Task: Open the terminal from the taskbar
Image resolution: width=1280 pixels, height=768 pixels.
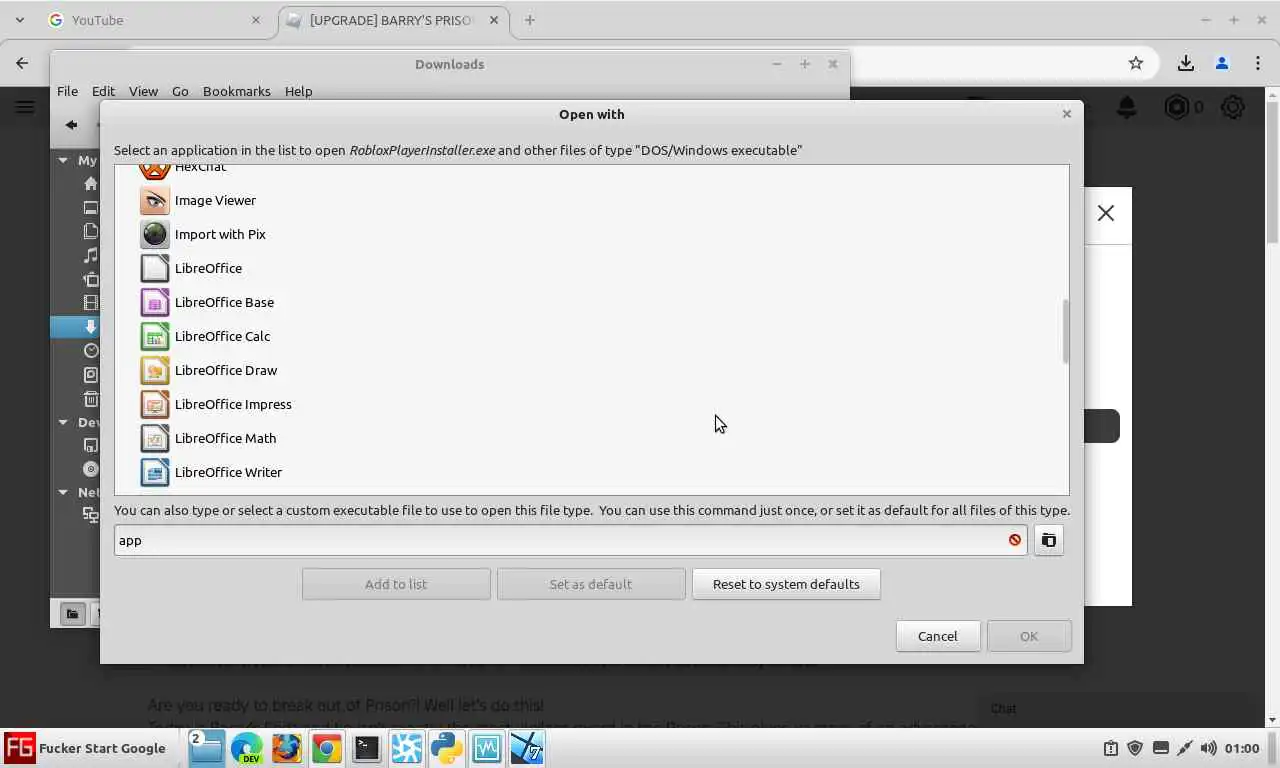Action: point(367,748)
